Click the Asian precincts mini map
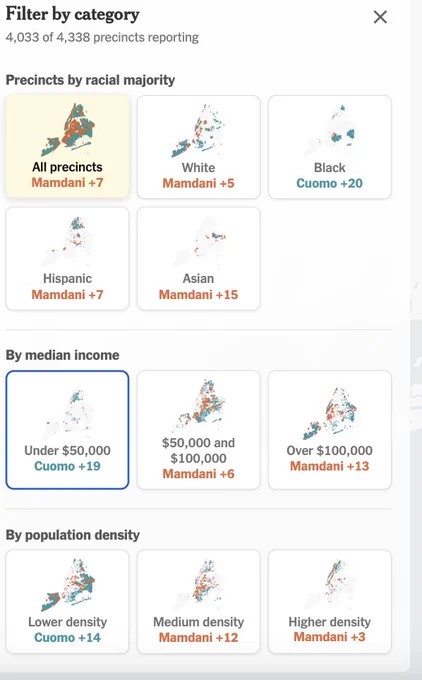The image size is (422, 680). [199, 242]
